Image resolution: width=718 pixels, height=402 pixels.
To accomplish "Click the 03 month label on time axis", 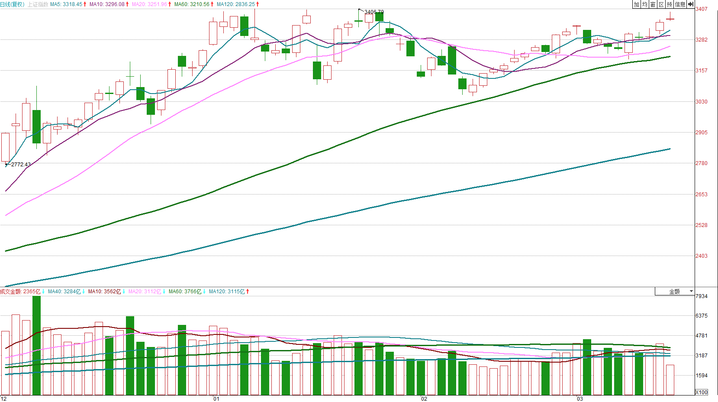I will pos(580,399).
